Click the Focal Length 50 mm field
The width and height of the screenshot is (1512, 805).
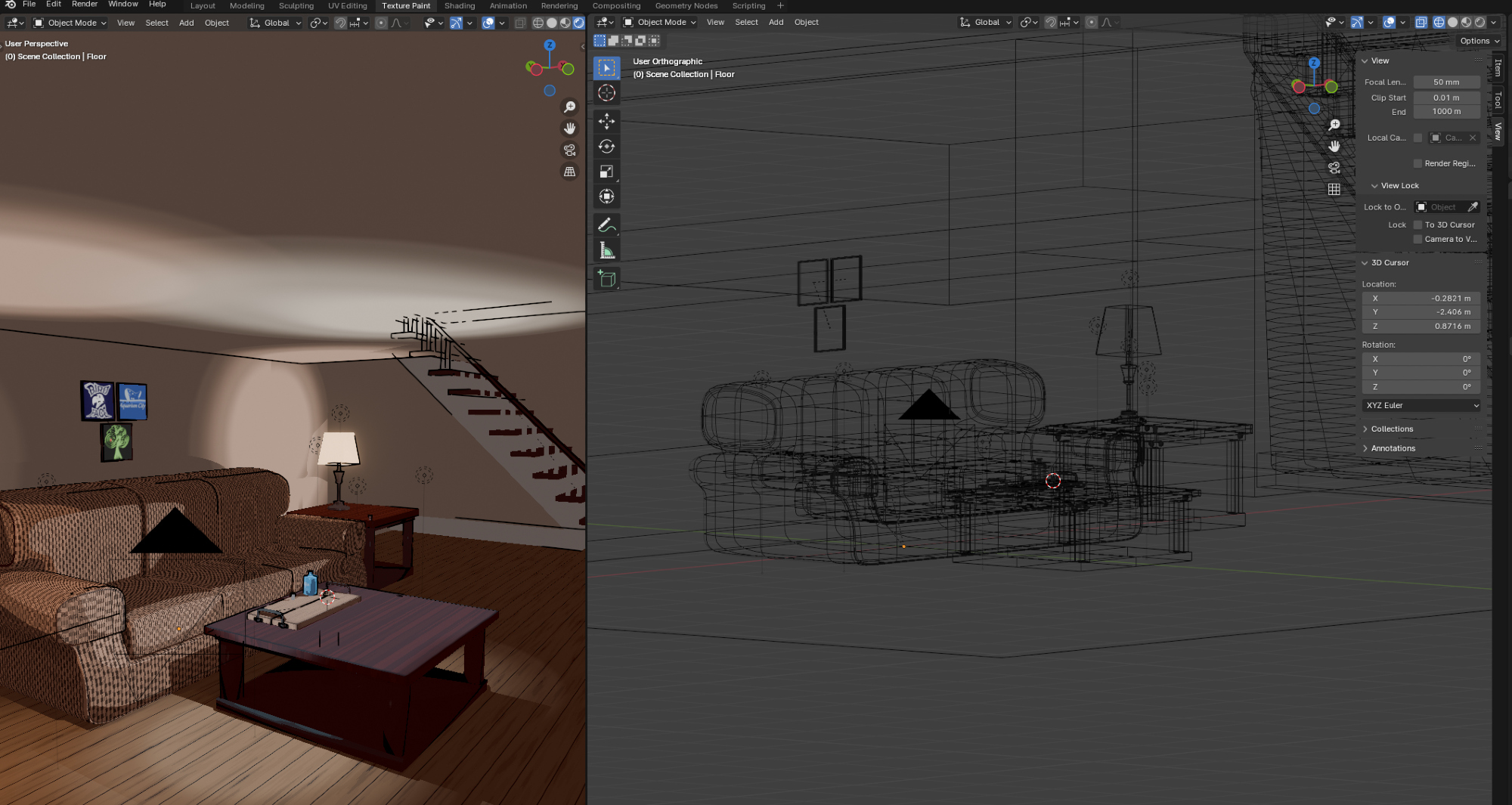pos(1445,82)
